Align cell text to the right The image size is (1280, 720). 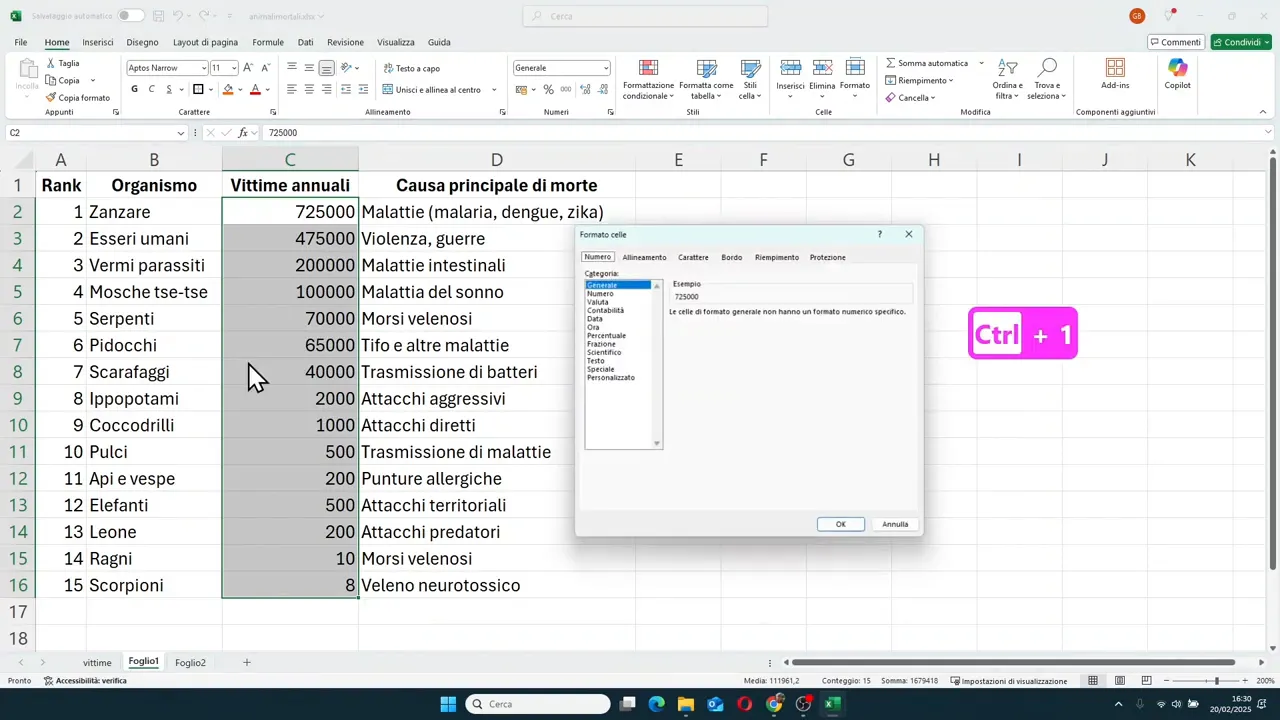coord(327,89)
